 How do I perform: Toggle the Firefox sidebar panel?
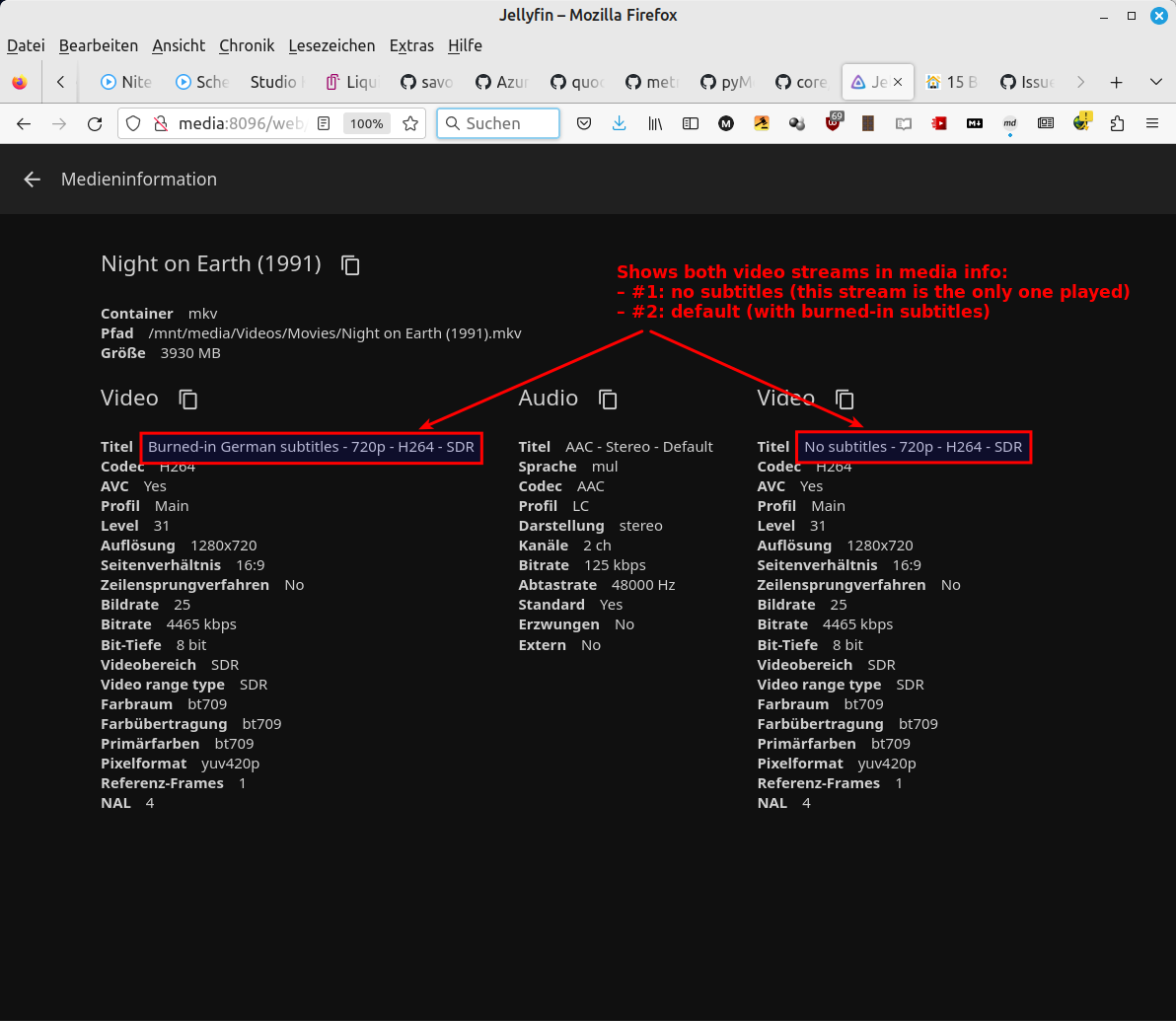point(690,123)
